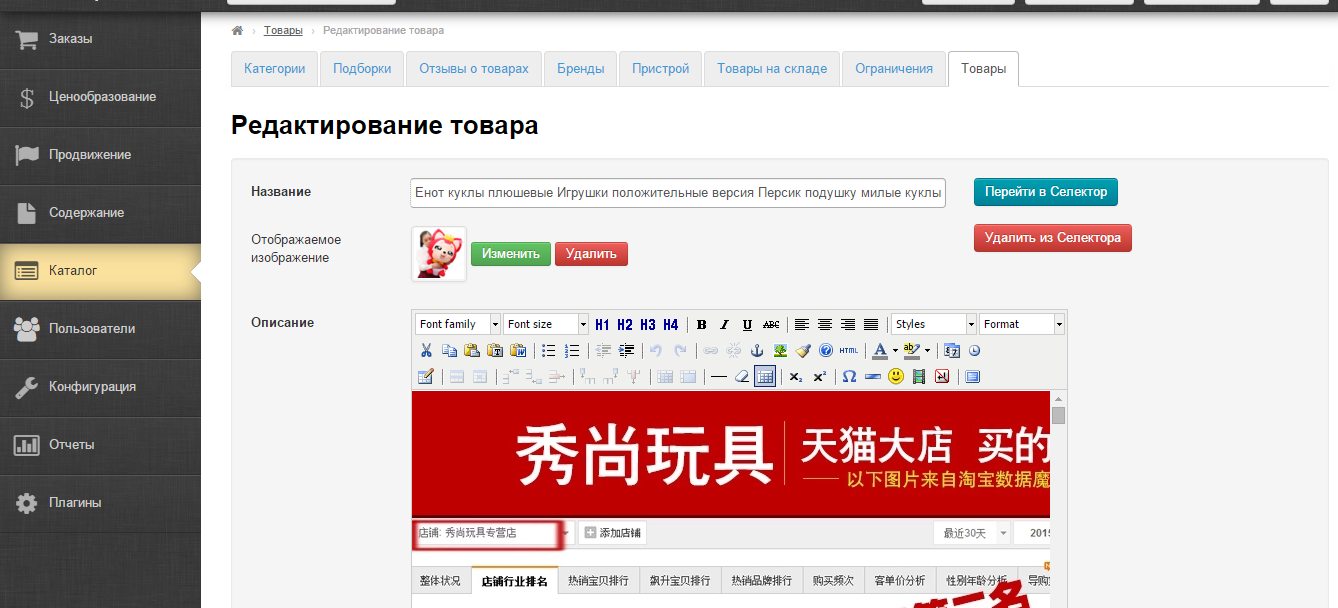The height and width of the screenshot is (608, 1338).
Task: Follow the Товары breadcrumb link
Action: pyautogui.click(x=283, y=31)
